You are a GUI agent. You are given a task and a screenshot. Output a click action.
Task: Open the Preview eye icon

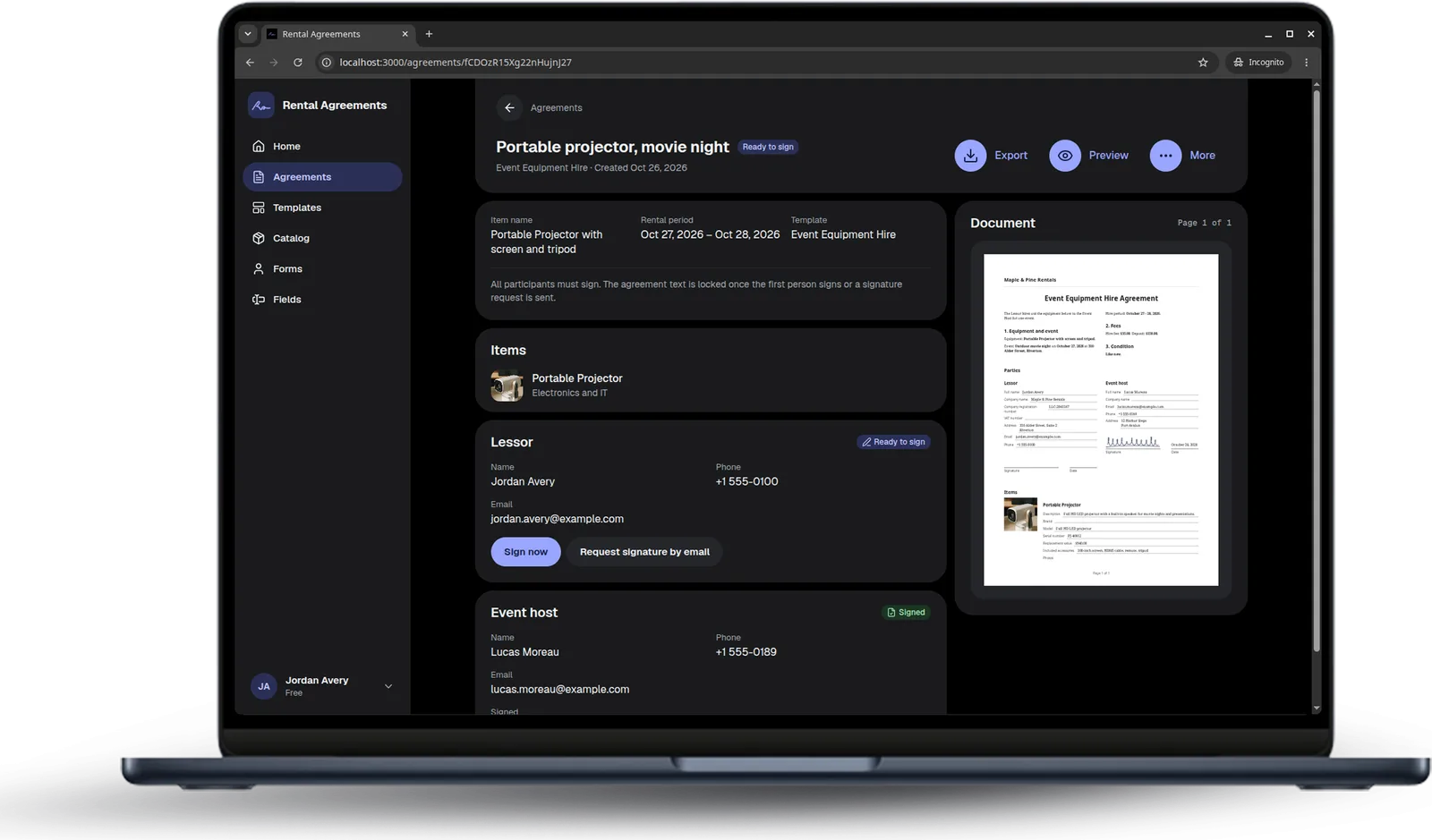[1065, 156]
